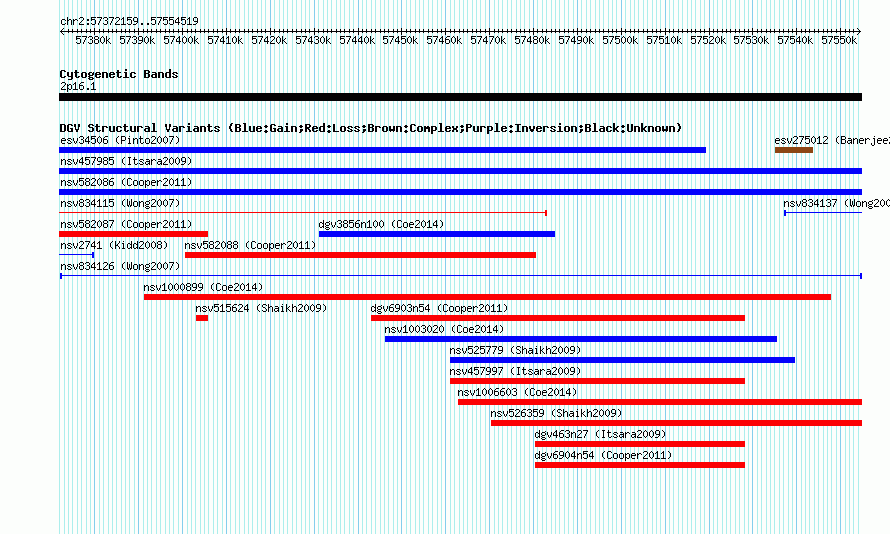Click the Cytogenetic Bands track title

click(x=119, y=74)
